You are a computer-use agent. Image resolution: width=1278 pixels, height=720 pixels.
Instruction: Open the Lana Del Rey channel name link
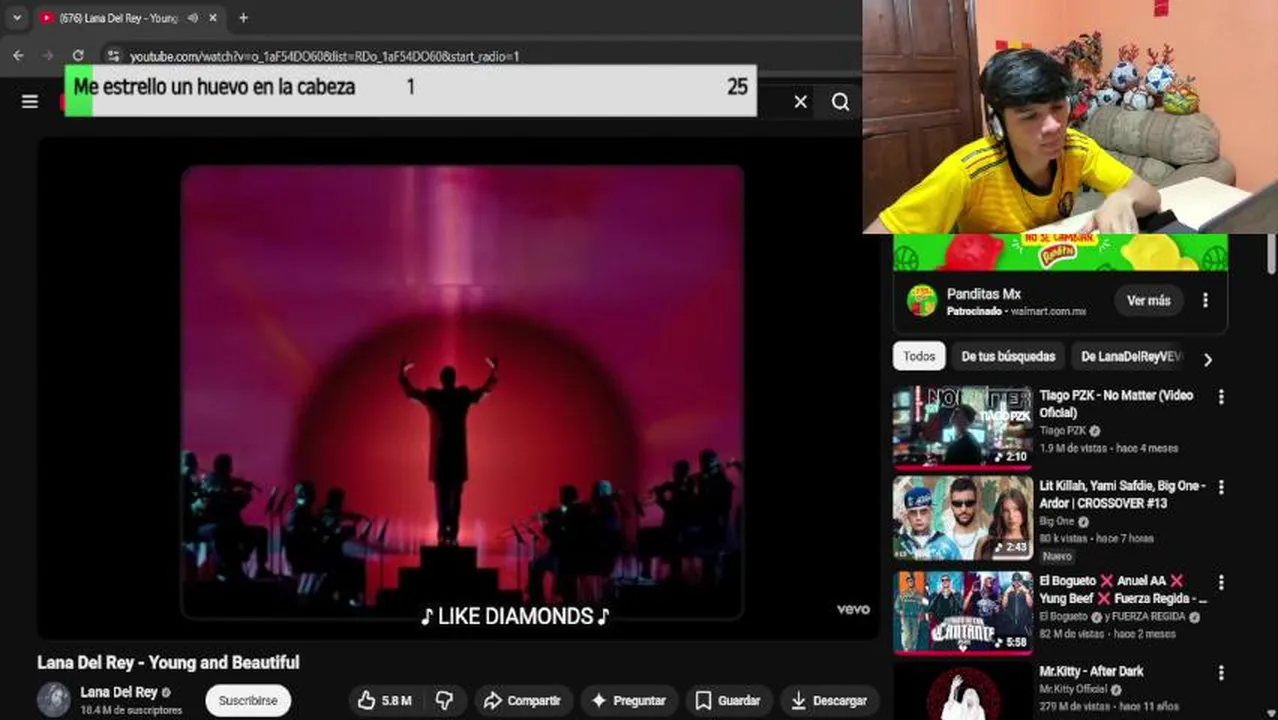click(x=119, y=692)
